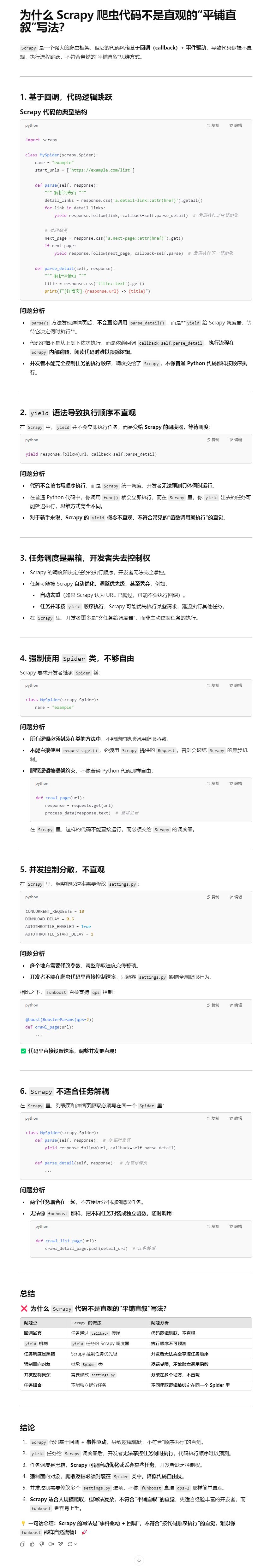Screen dimensions: 270x1568
Task: Click table cell '不能独立拆分任务'
Action: (x=88, y=1385)
